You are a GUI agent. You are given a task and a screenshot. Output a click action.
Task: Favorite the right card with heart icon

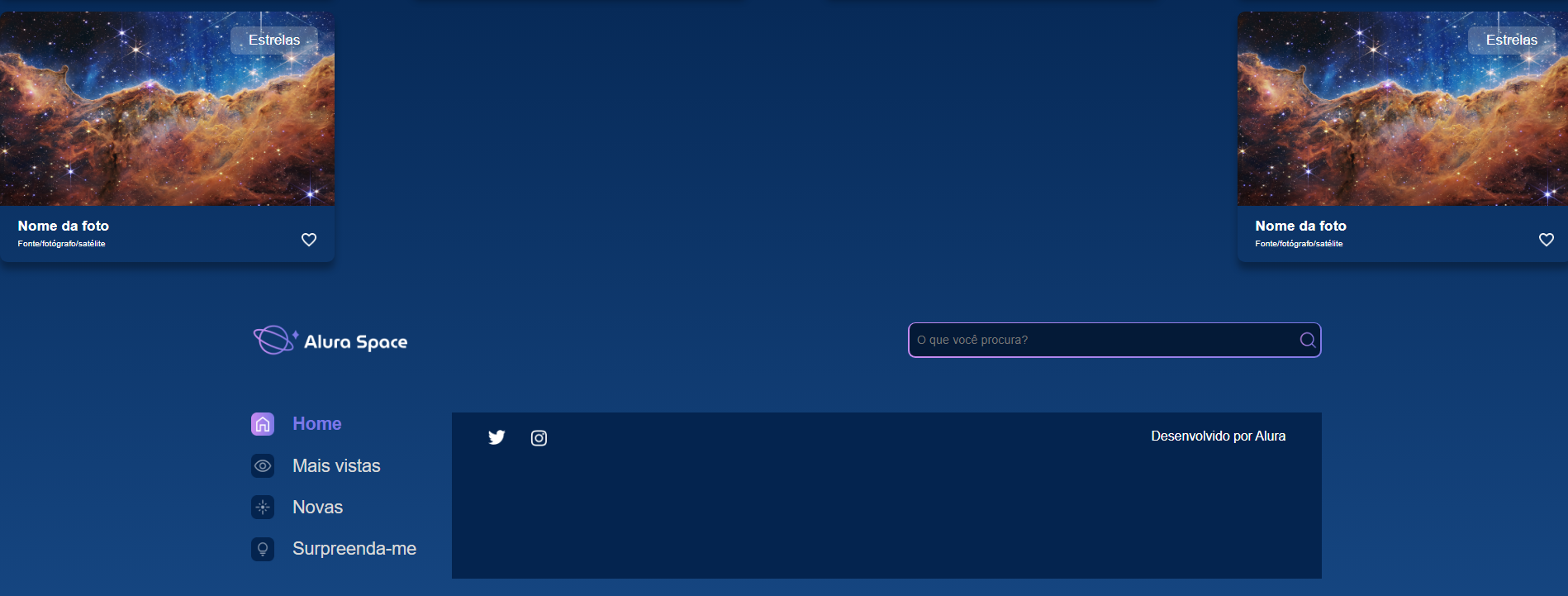tap(1547, 240)
